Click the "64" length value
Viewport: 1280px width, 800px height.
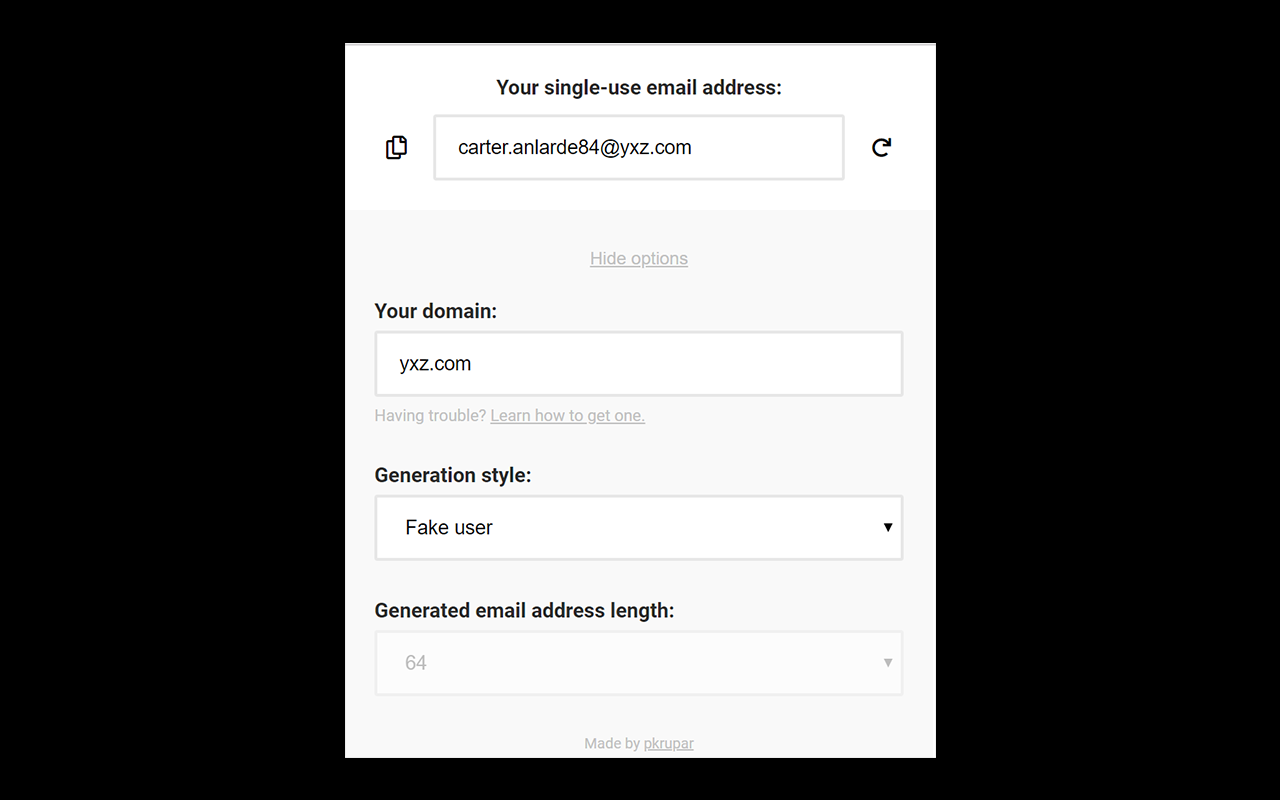tap(416, 662)
